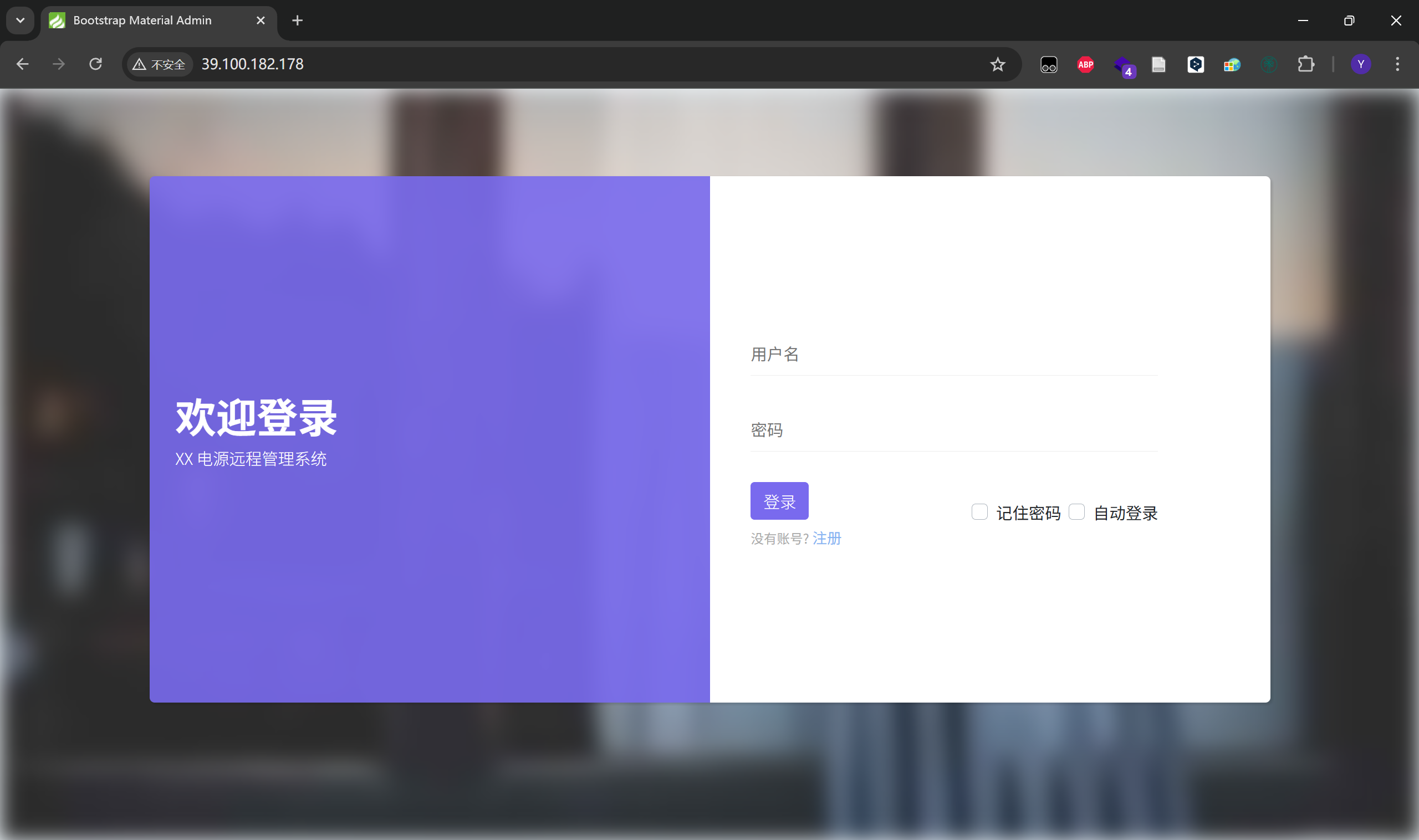Reload the current page
Viewport: 1419px width, 840px height.
pos(96,64)
